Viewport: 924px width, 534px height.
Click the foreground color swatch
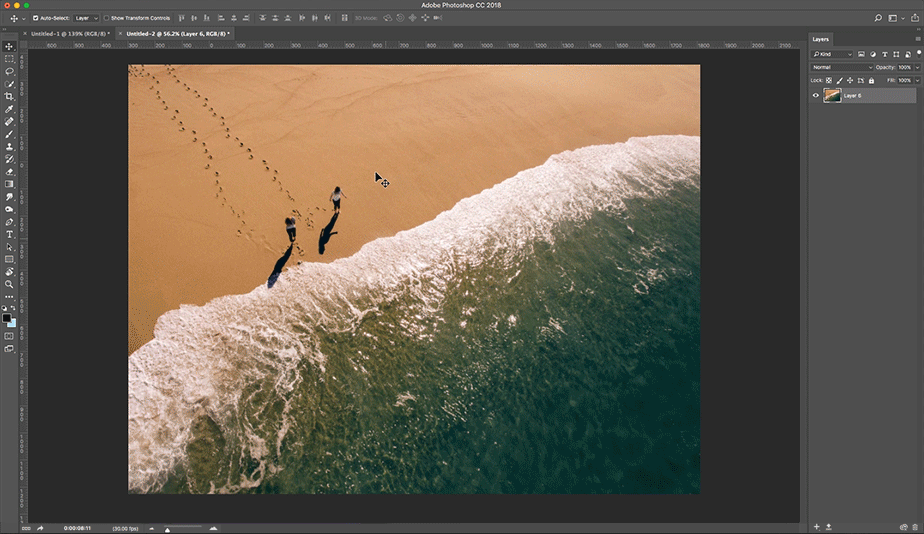tap(6, 318)
